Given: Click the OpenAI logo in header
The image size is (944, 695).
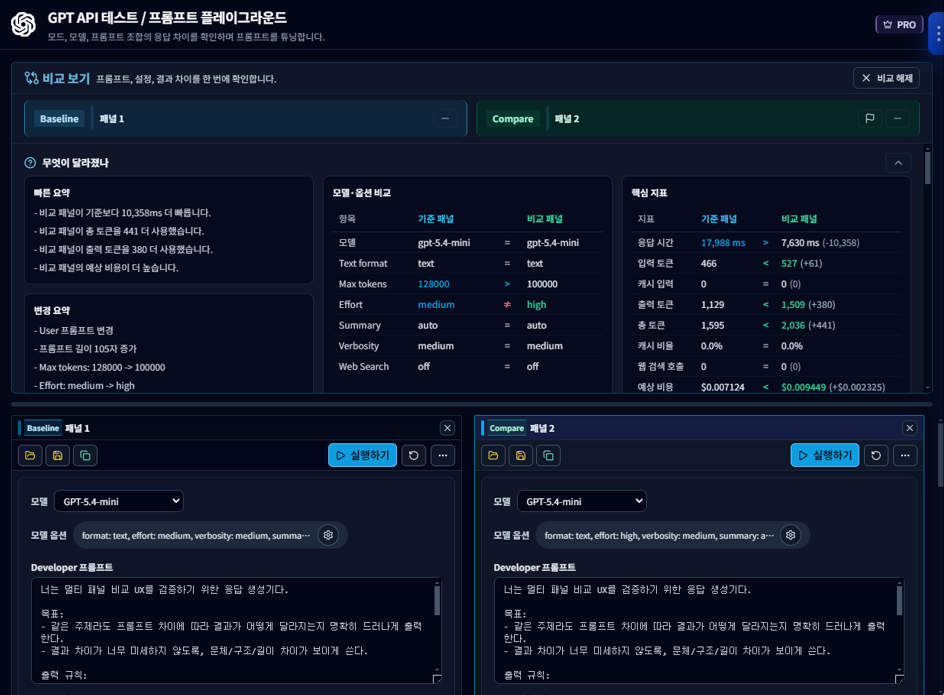Looking at the screenshot, I should tap(23, 24).
